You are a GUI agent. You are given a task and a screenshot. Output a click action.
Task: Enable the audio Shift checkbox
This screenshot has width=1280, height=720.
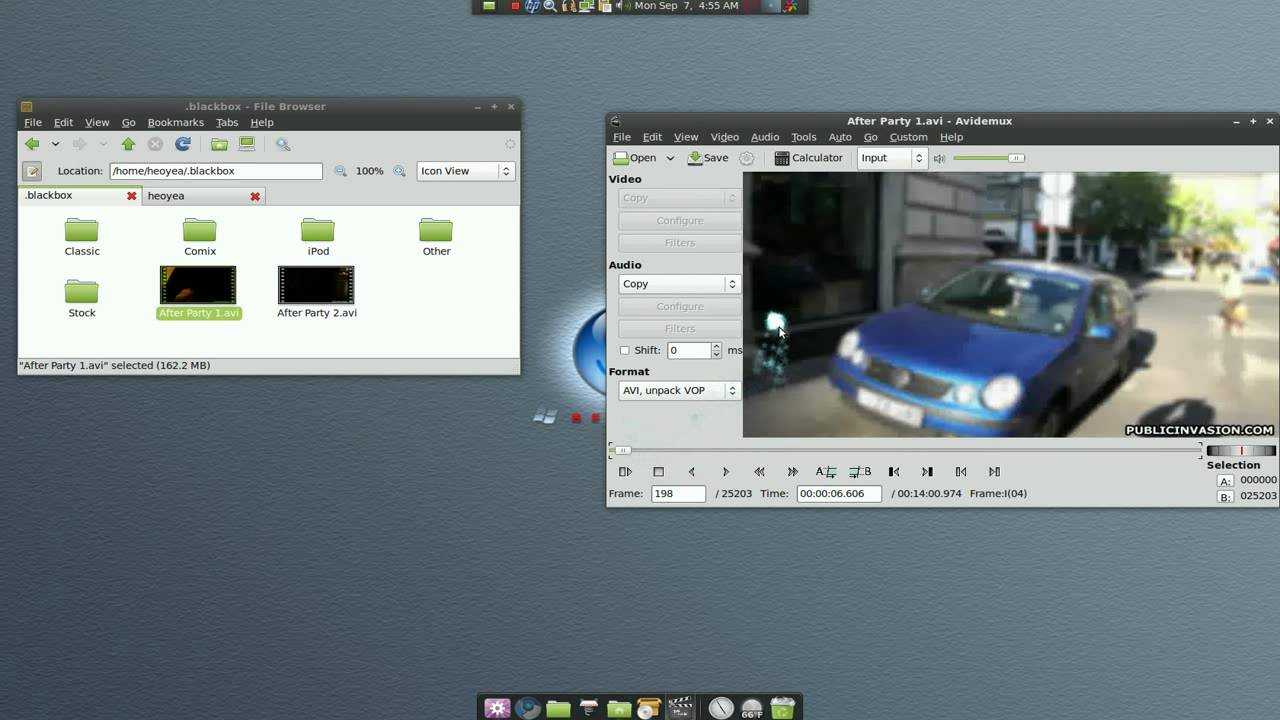click(625, 350)
